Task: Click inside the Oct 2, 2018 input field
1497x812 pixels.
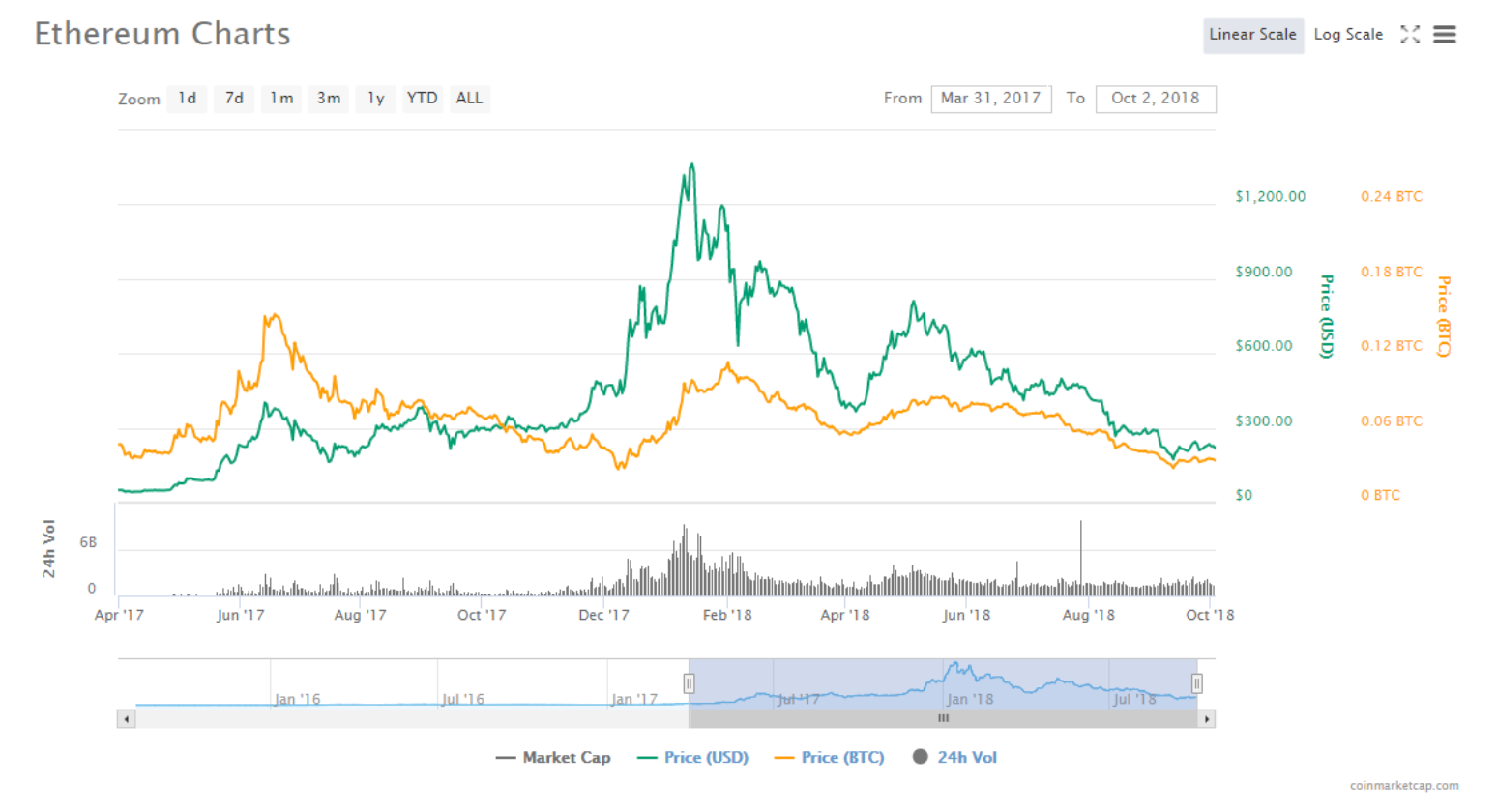Action: [1156, 98]
